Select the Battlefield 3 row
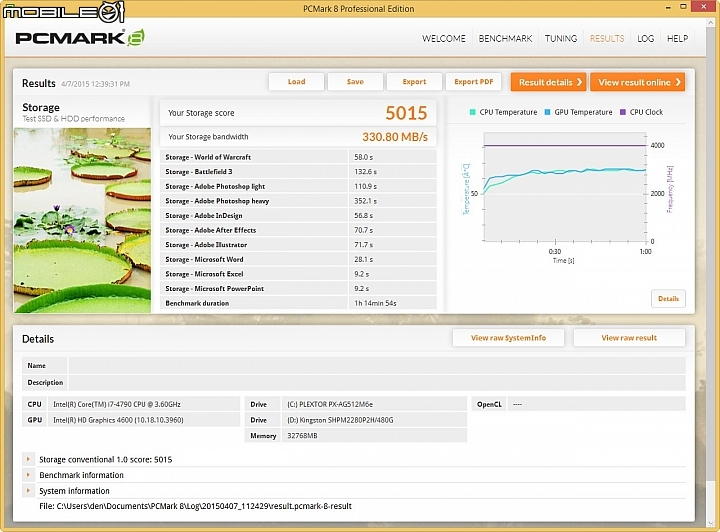The image size is (720, 532). pyautogui.click(x=298, y=172)
